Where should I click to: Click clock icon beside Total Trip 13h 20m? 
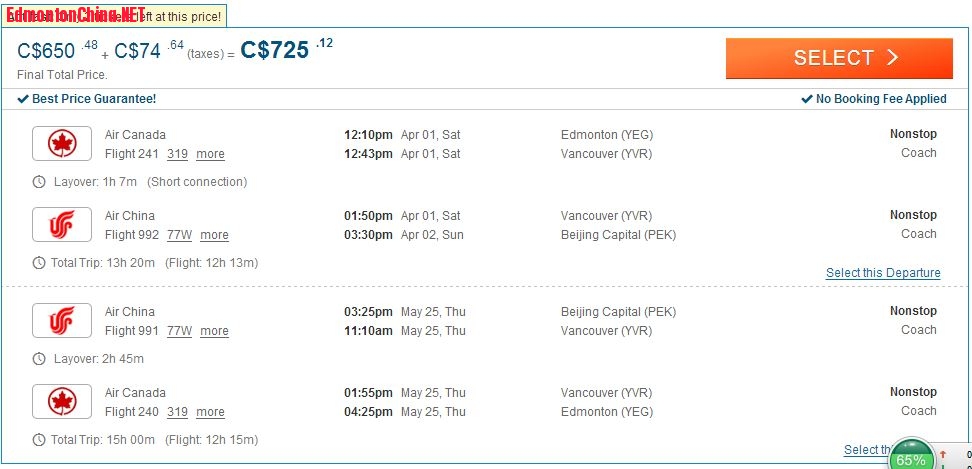click(x=39, y=263)
